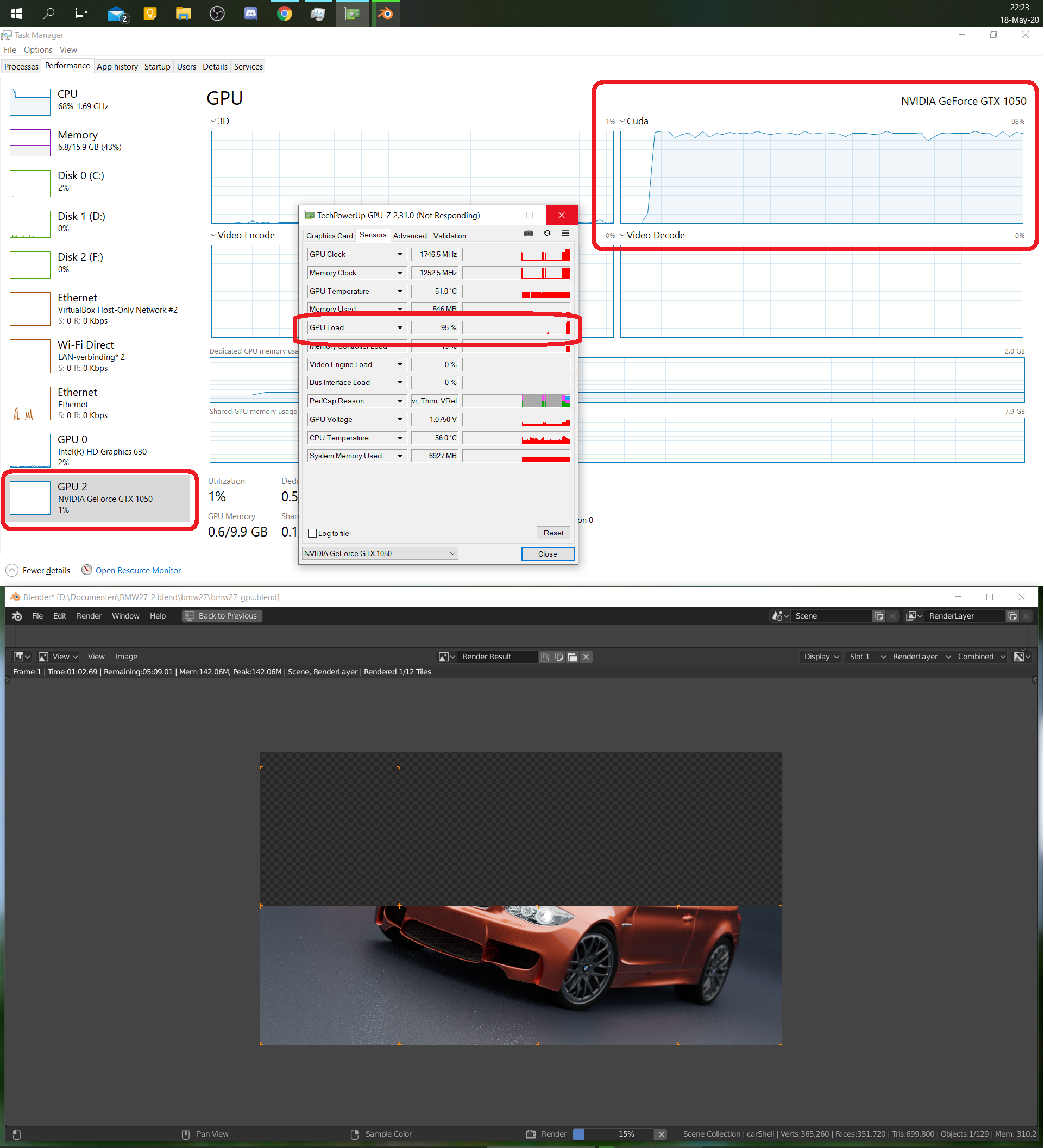Open Resource Monitor icon link
The height and width of the screenshot is (1148, 1044).
(x=87, y=571)
